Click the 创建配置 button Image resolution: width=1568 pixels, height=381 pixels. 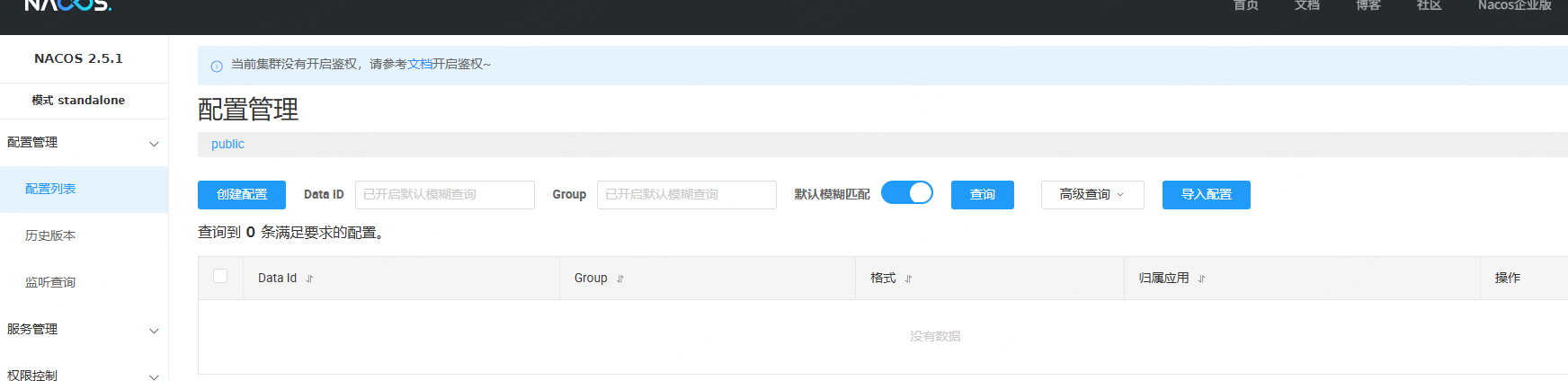tap(242, 195)
